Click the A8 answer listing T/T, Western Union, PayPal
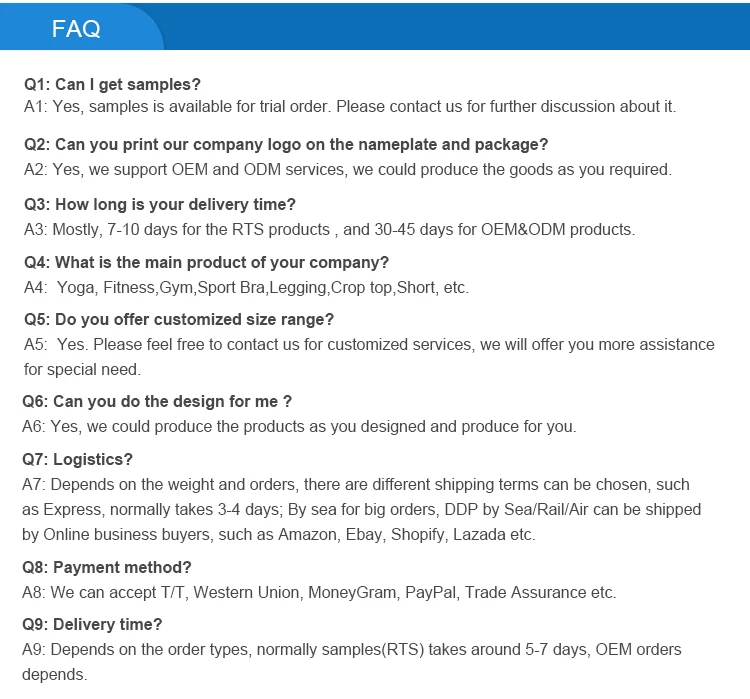 click(319, 592)
